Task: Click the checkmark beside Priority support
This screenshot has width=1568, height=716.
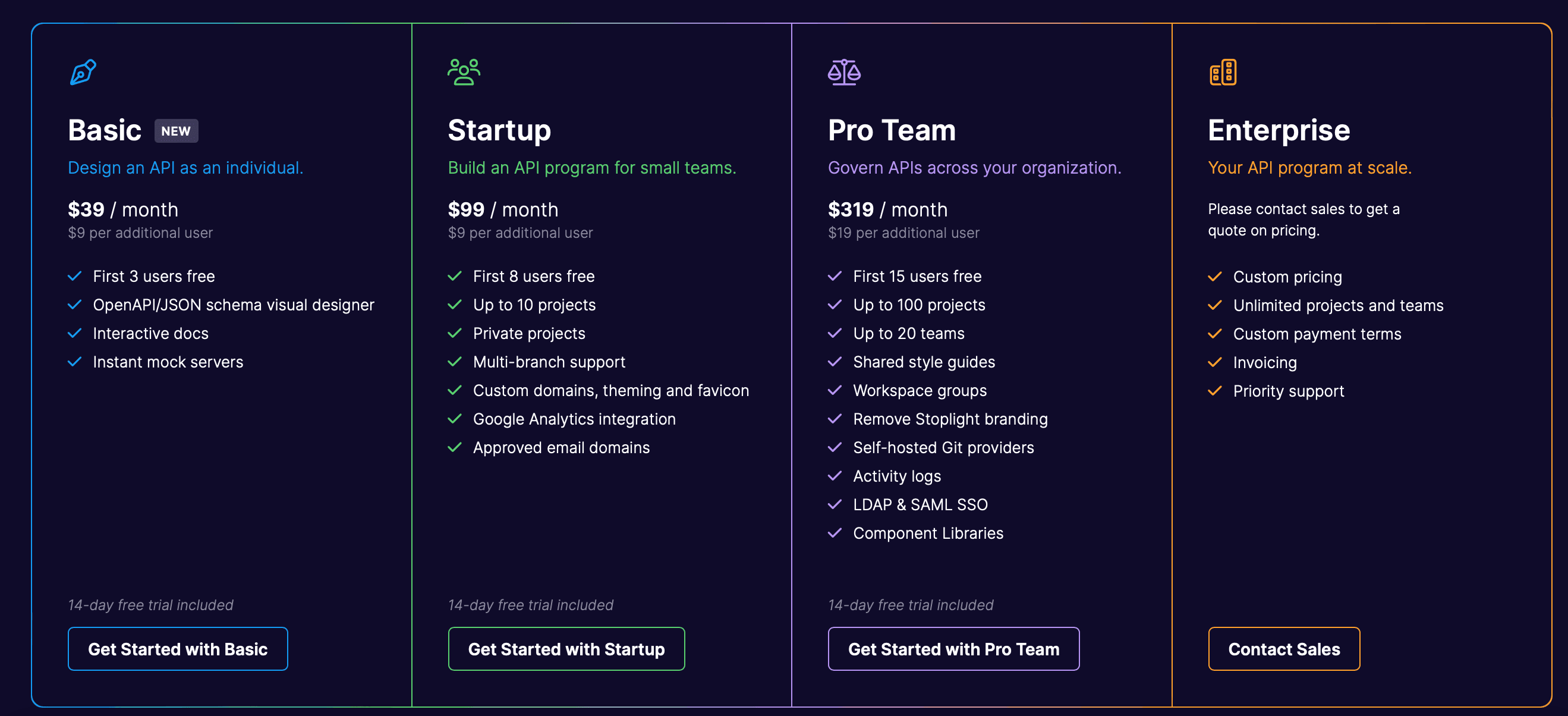Action: click(1214, 391)
